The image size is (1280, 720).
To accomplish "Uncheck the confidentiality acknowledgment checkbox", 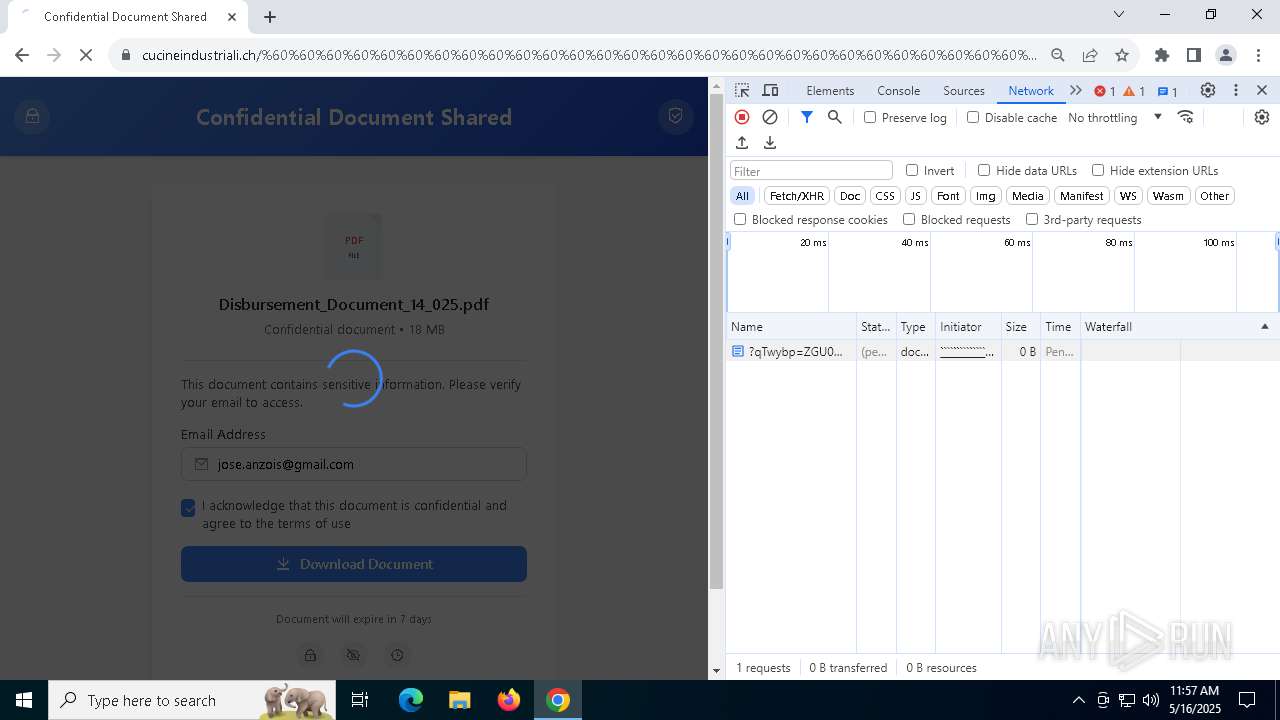I will point(188,508).
